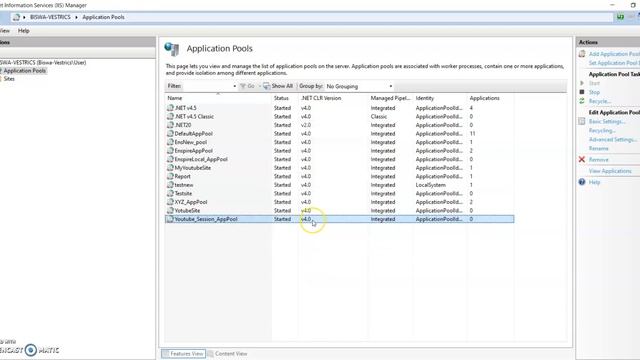This screenshot has width=640, height=360.
Task: Open the Go button dropdown arrow
Action: click(259, 86)
